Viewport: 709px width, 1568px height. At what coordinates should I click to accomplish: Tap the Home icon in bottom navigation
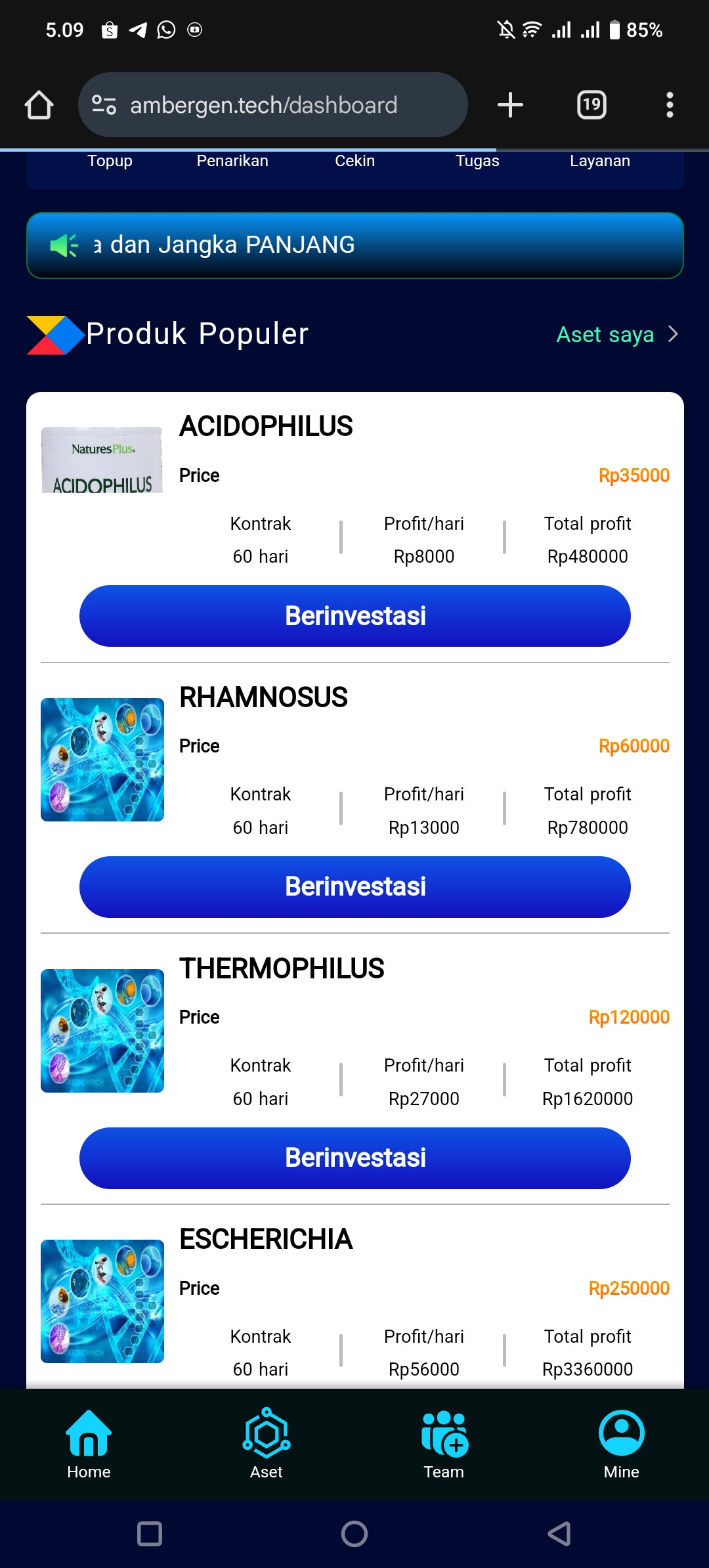[x=89, y=1433]
